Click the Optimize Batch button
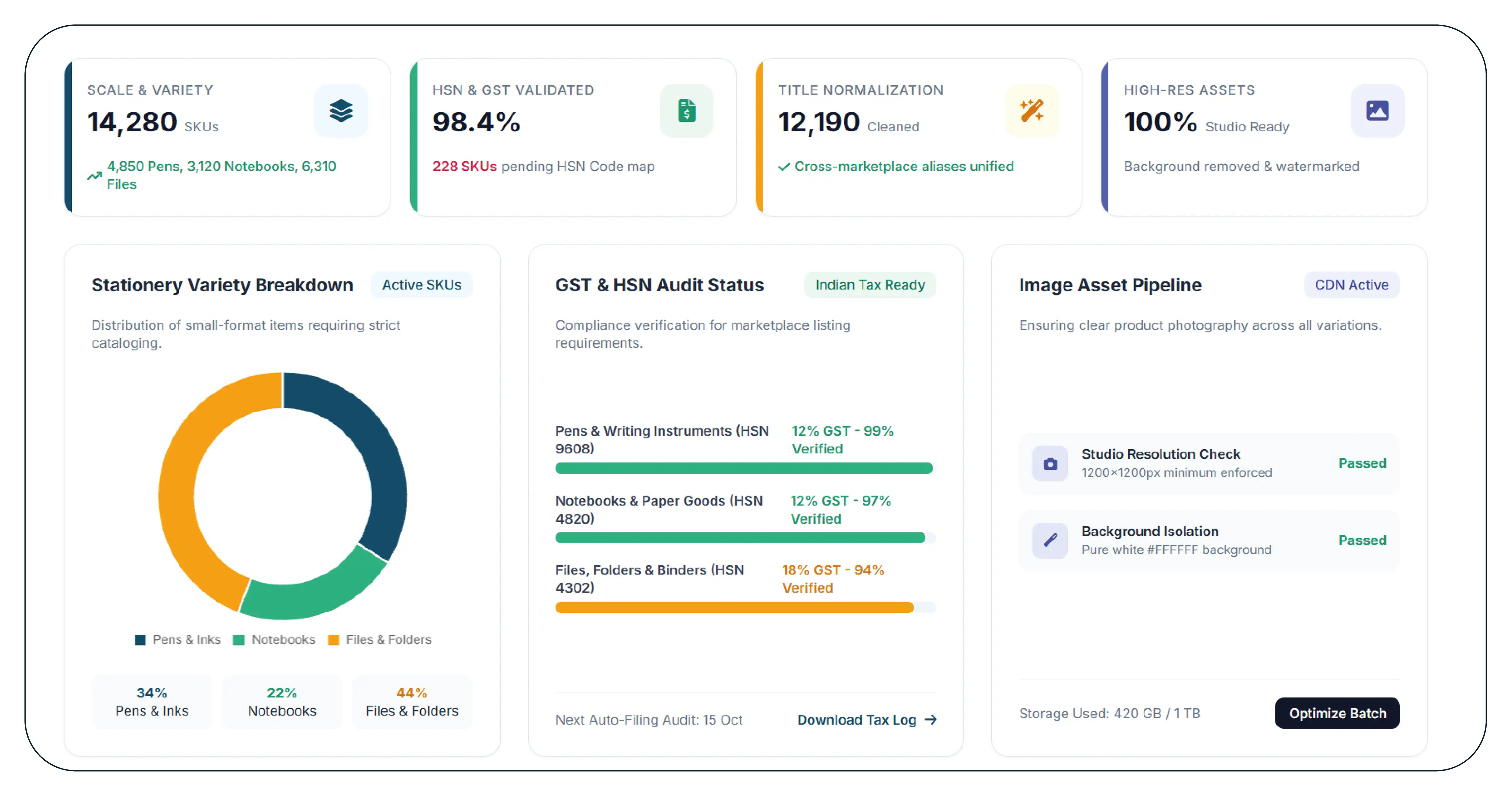This screenshot has width=1512, height=796. click(x=1337, y=713)
